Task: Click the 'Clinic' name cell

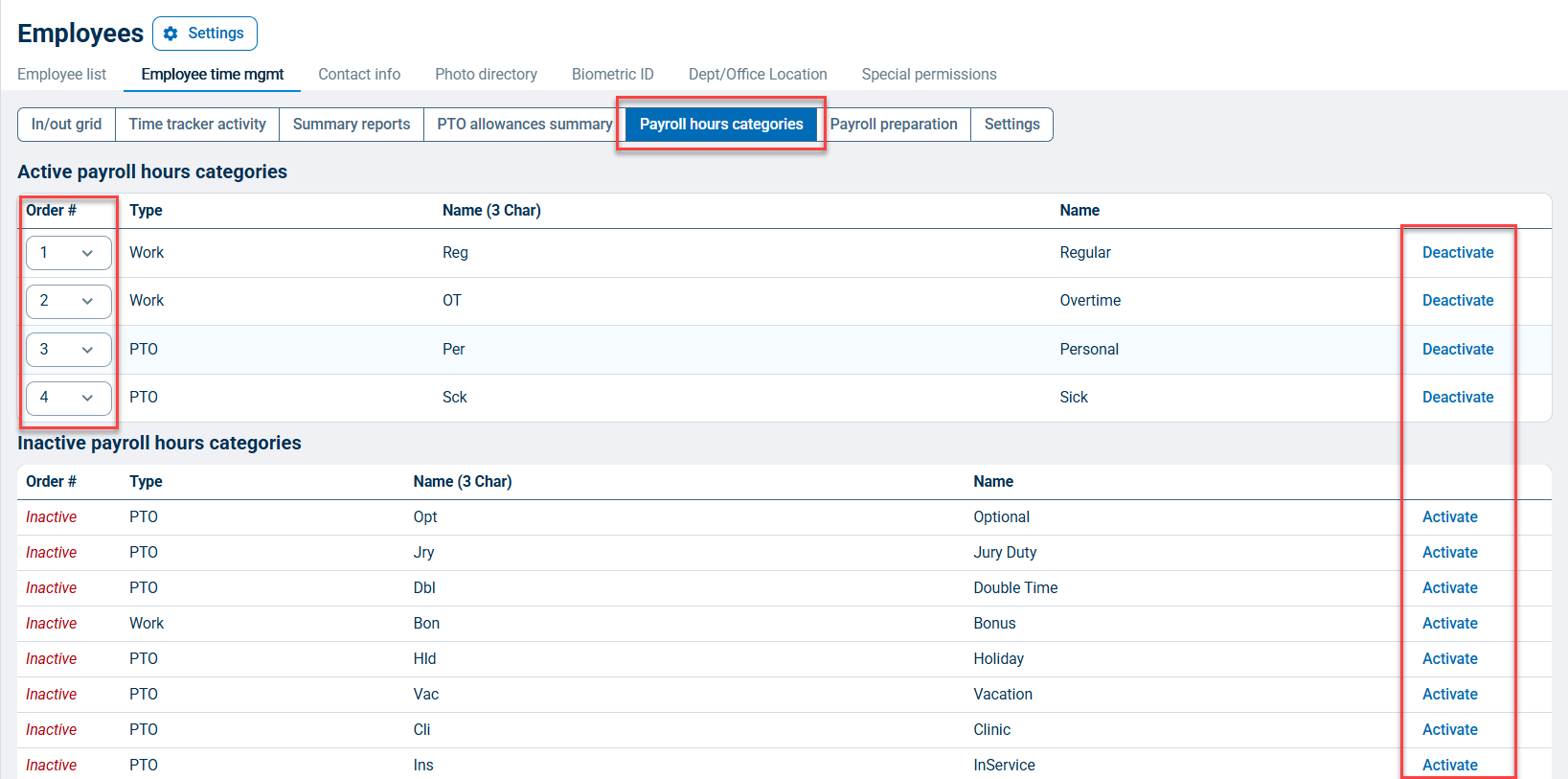Action: pos(991,730)
